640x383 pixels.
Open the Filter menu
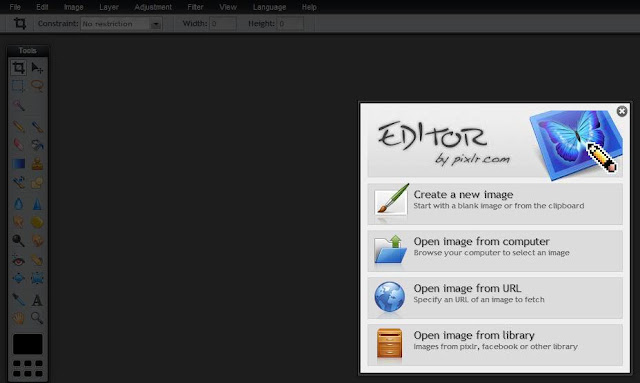195,7
